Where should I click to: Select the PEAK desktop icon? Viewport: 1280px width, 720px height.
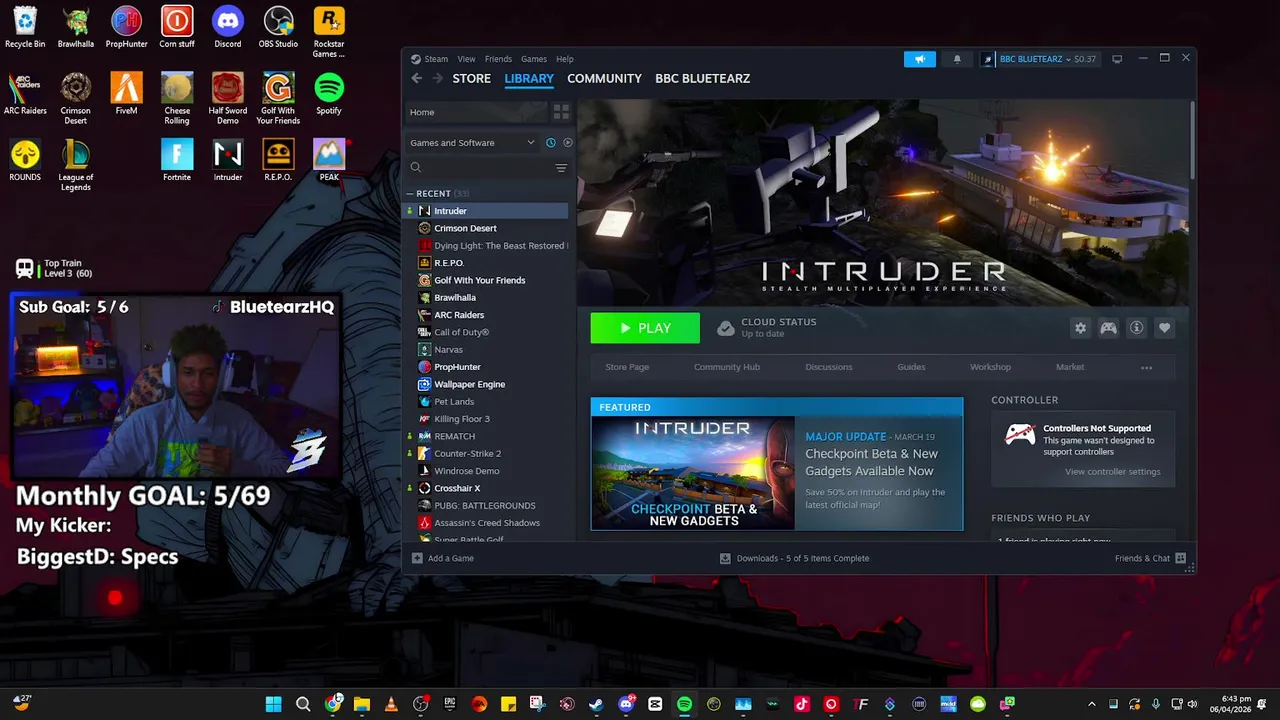pyautogui.click(x=329, y=160)
